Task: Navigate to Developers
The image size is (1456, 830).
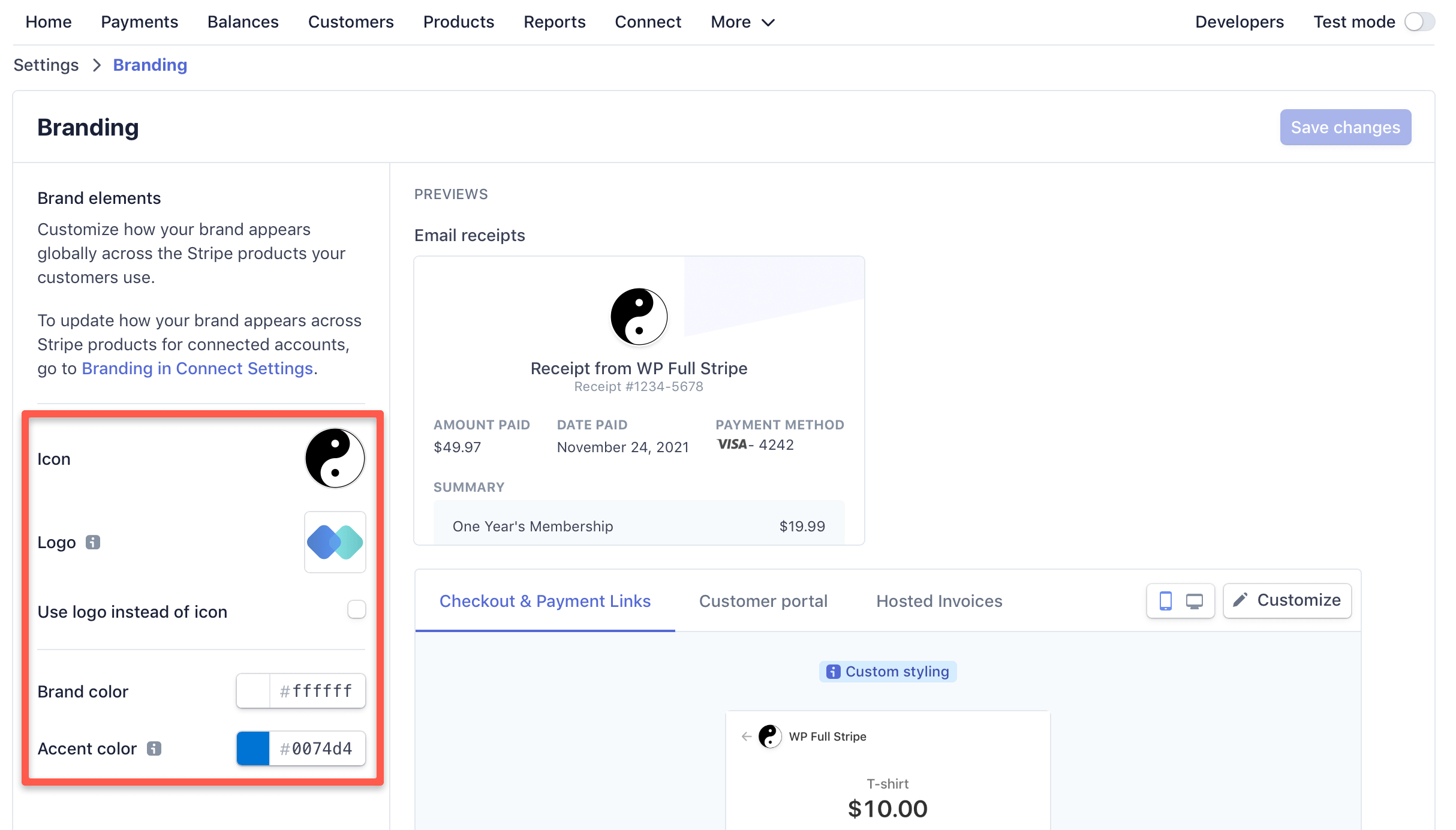Action: click(1239, 22)
